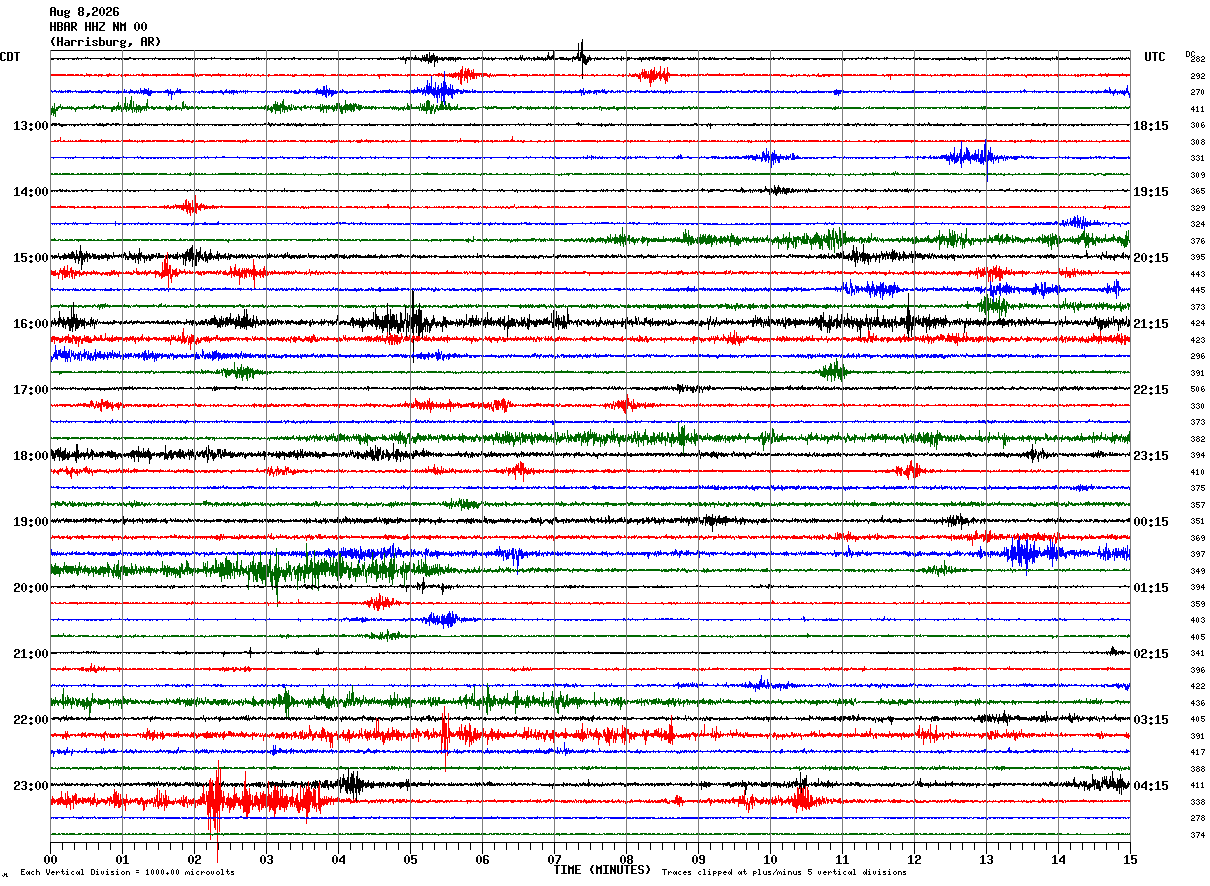Select the DC offset value 443
The width and height of the screenshot is (1210, 886).
pos(1197,274)
